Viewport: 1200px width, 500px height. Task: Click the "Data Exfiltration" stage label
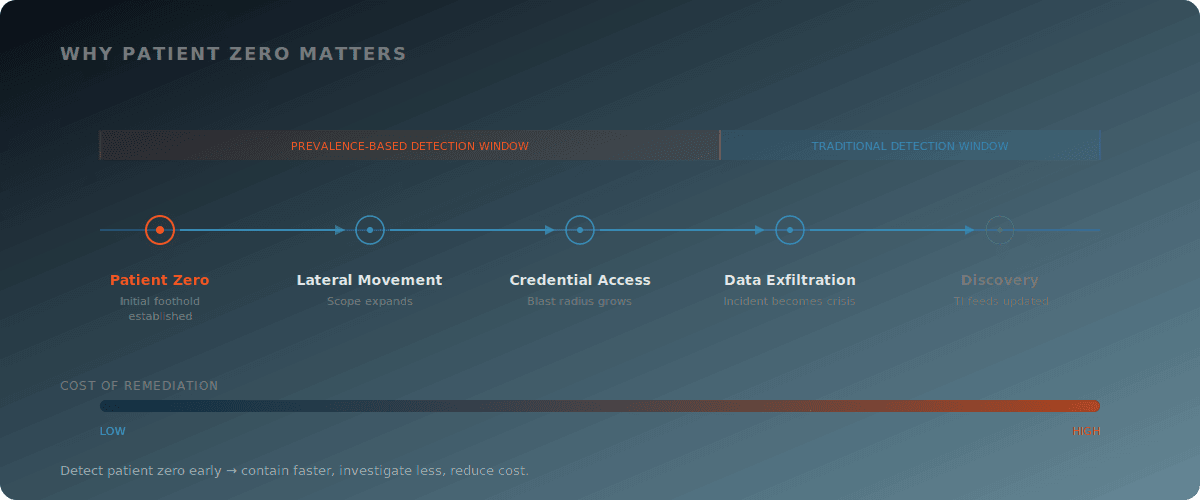tap(790, 280)
